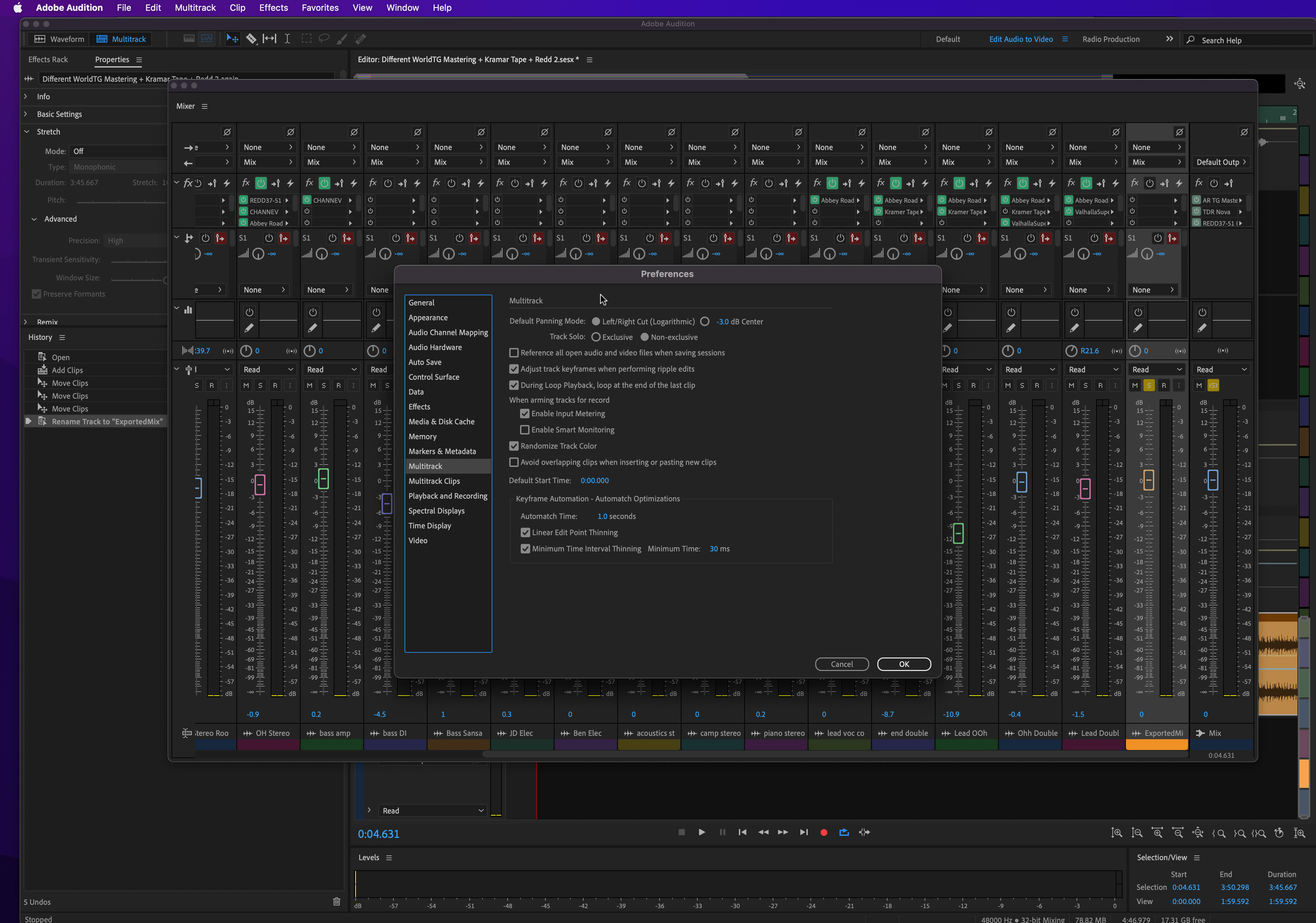
Task: Click the Zoom In Horizontally icon
Action: coord(1157,832)
